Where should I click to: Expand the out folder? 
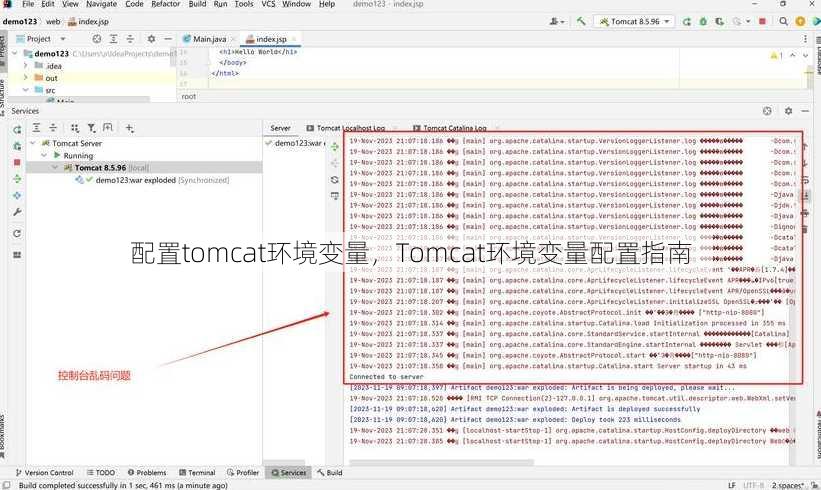coord(26,77)
